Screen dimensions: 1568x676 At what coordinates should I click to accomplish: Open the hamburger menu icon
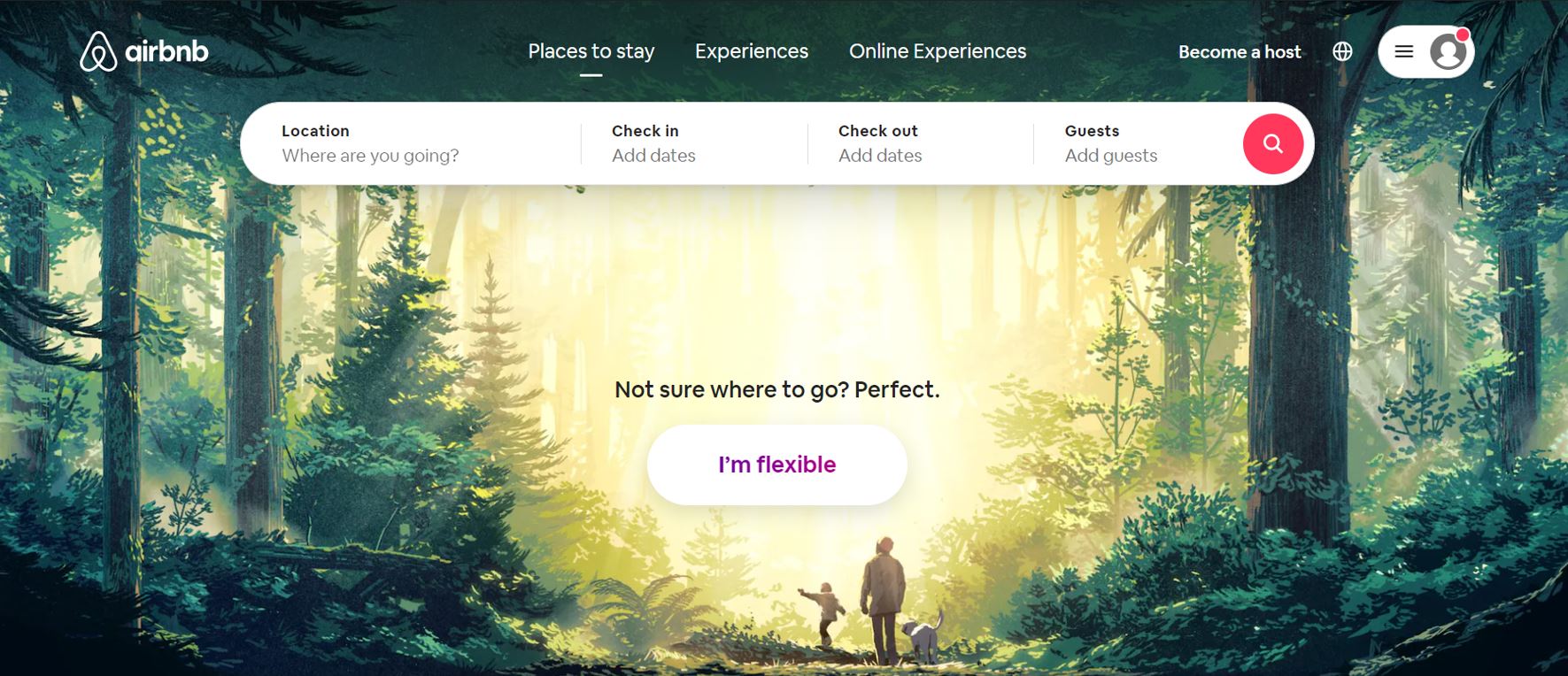[1404, 51]
